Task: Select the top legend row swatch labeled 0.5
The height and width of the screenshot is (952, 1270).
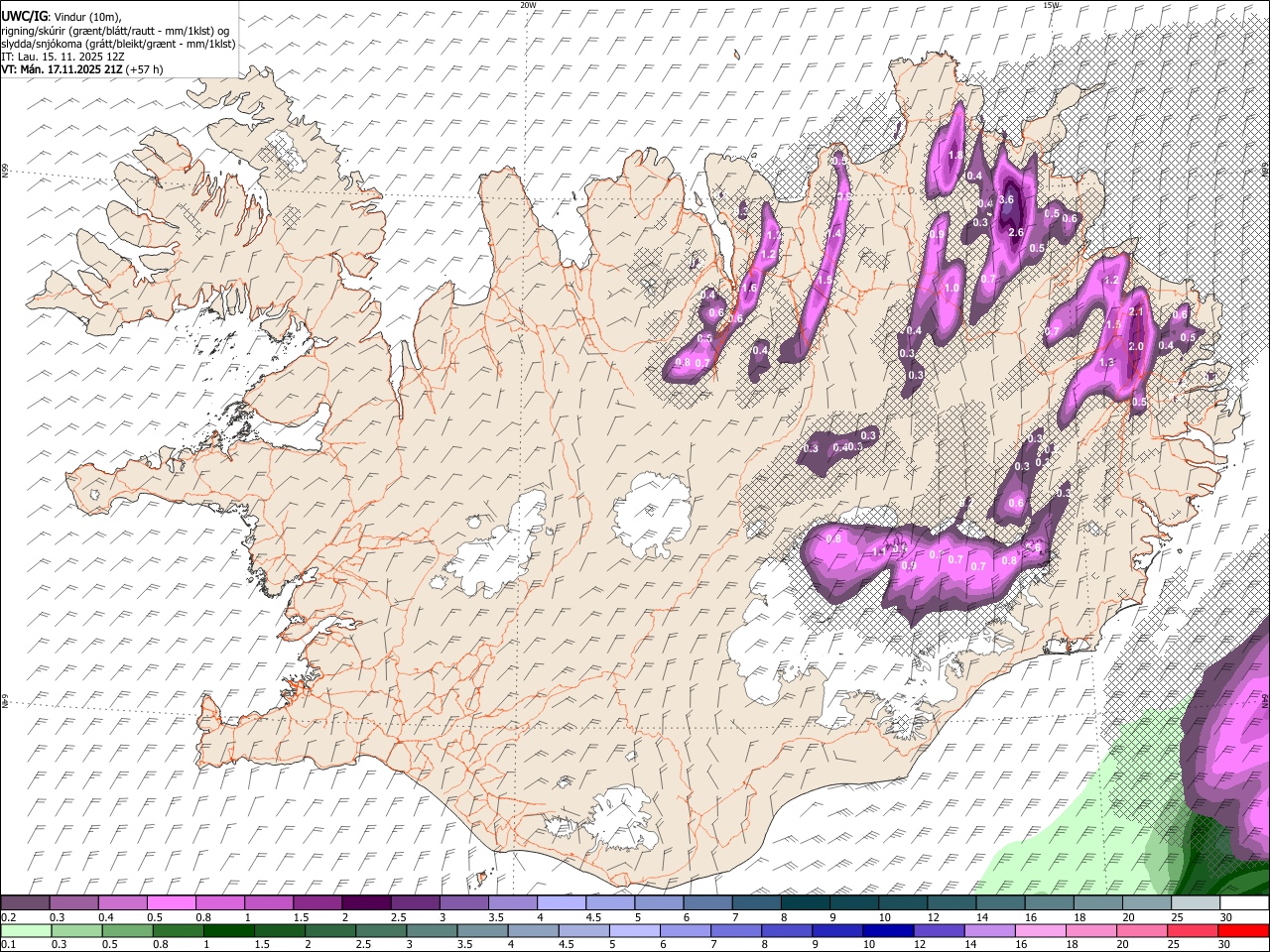Action: pos(171,902)
